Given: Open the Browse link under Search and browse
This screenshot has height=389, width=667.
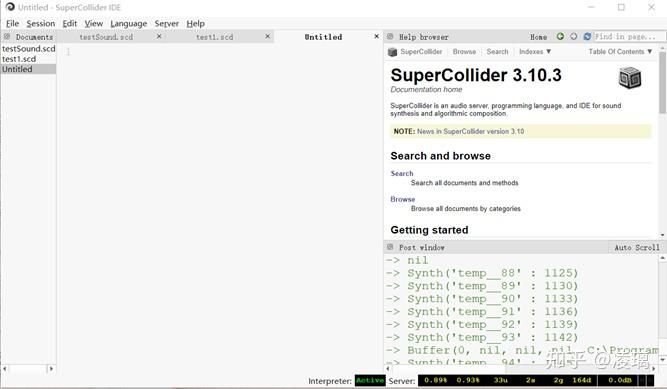Looking at the screenshot, I should tap(402, 199).
